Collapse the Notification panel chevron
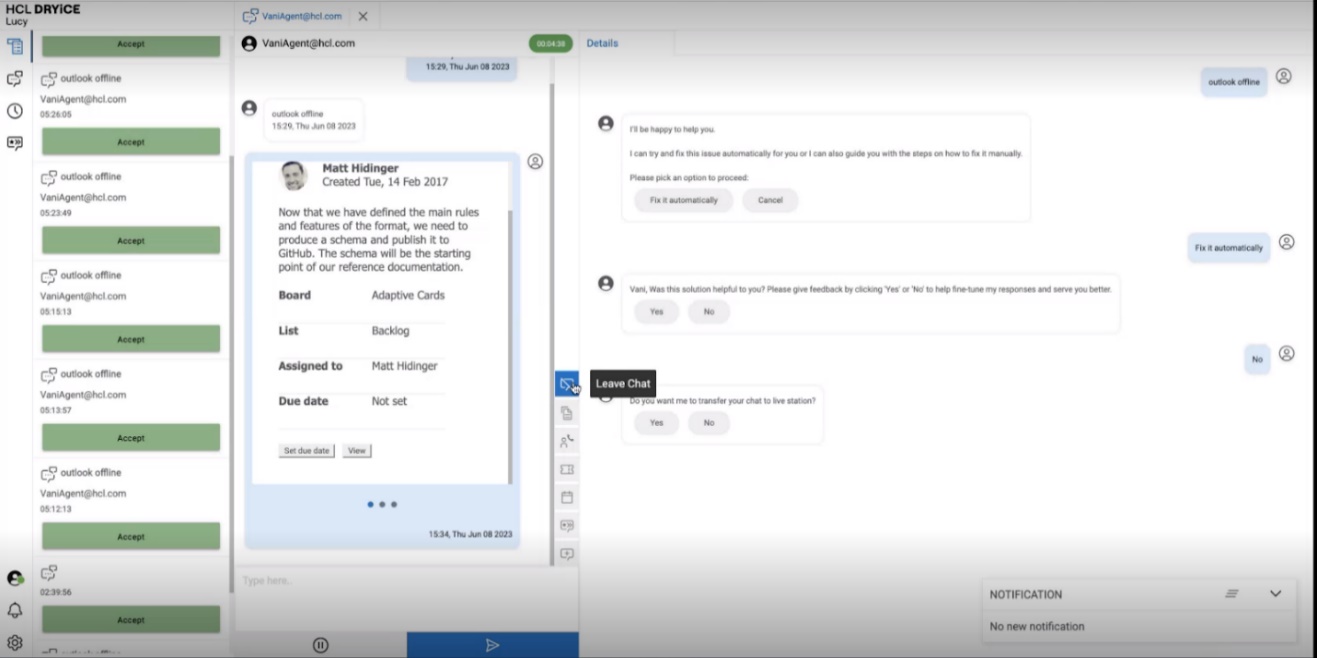This screenshot has height=658, width=1317. (x=1276, y=594)
